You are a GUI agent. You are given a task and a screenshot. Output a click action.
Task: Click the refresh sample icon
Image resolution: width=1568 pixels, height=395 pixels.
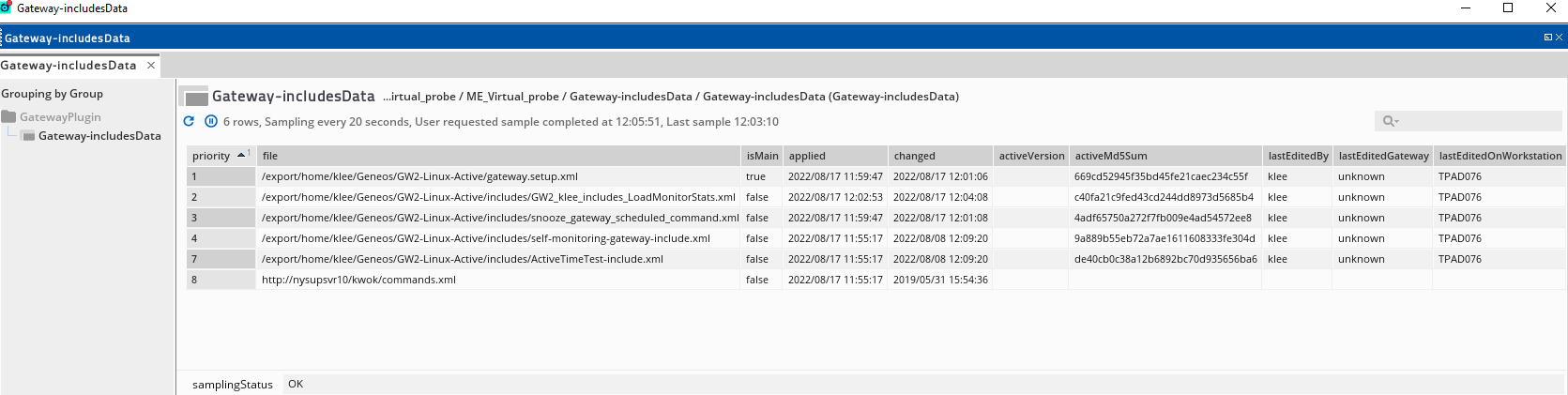pyautogui.click(x=189, y=121)
